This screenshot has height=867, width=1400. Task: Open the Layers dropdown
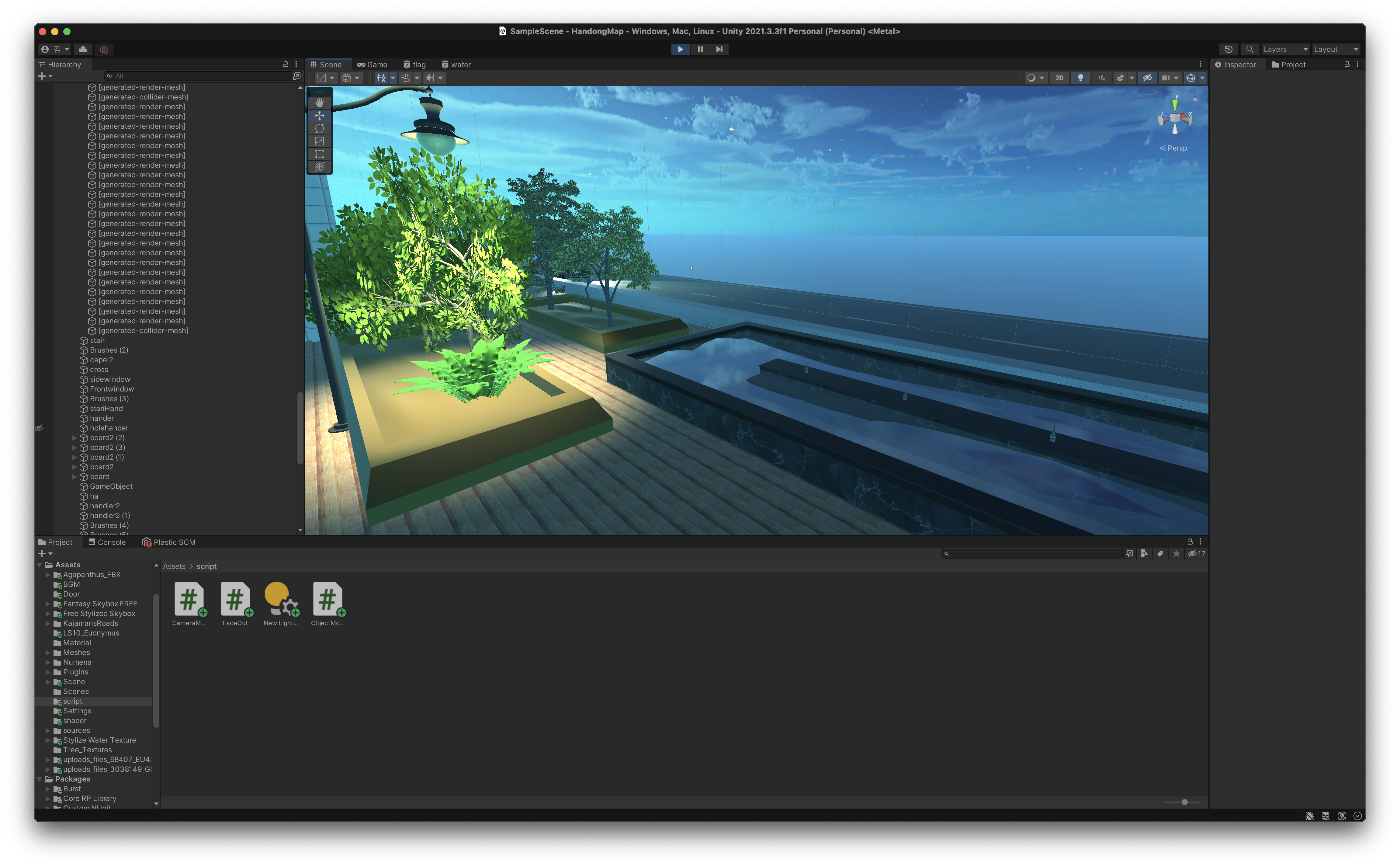tap(1285, 49)
